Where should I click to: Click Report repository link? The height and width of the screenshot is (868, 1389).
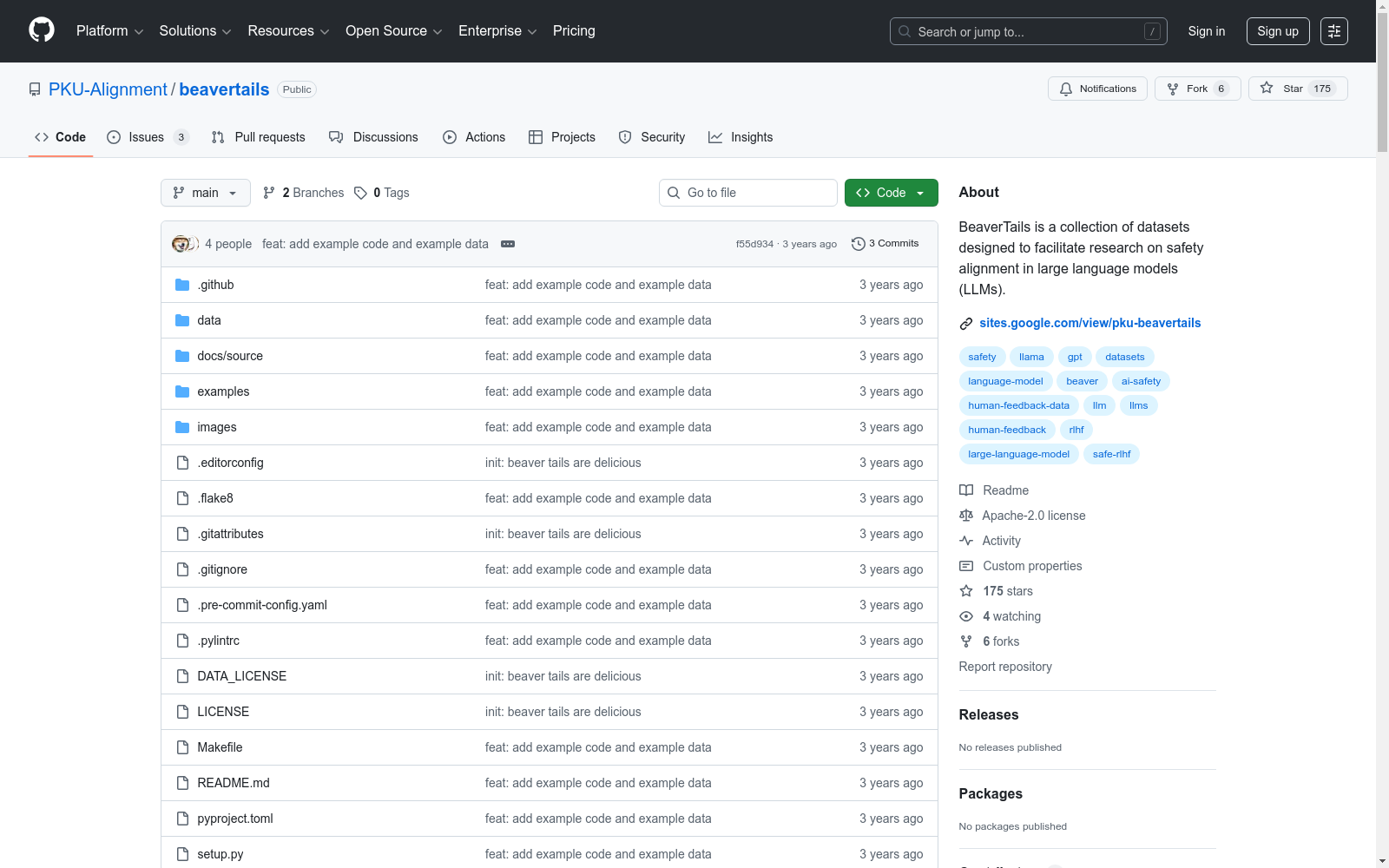[x=1005, y=667]
